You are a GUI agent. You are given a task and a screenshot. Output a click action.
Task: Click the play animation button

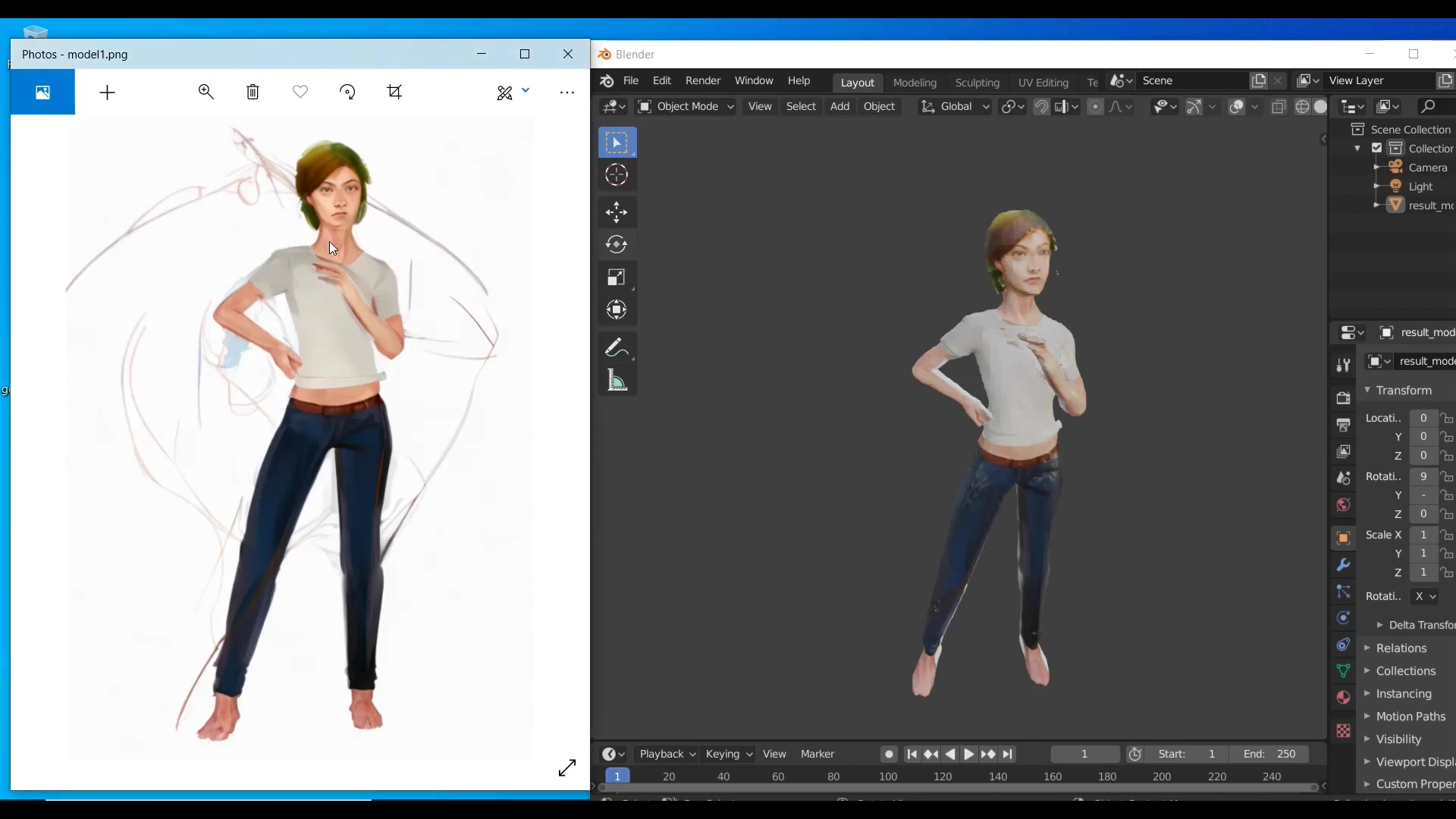pos(968,754)
